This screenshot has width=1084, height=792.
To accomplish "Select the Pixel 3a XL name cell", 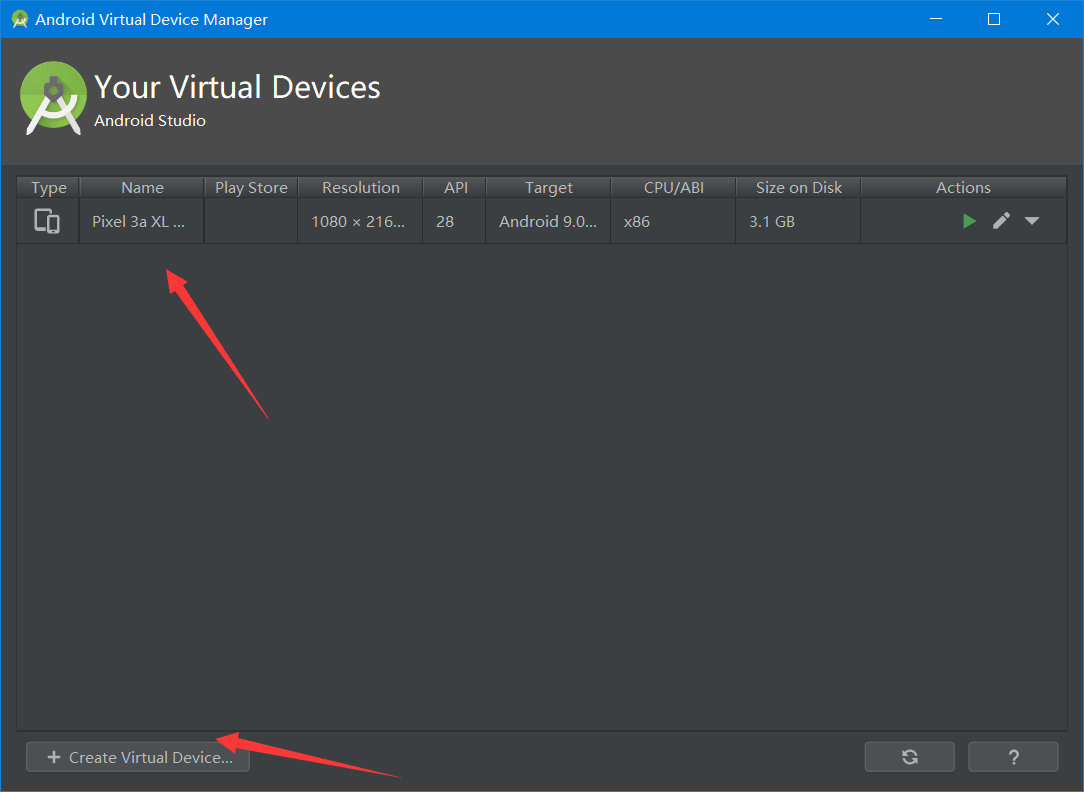I will point(142,221).
